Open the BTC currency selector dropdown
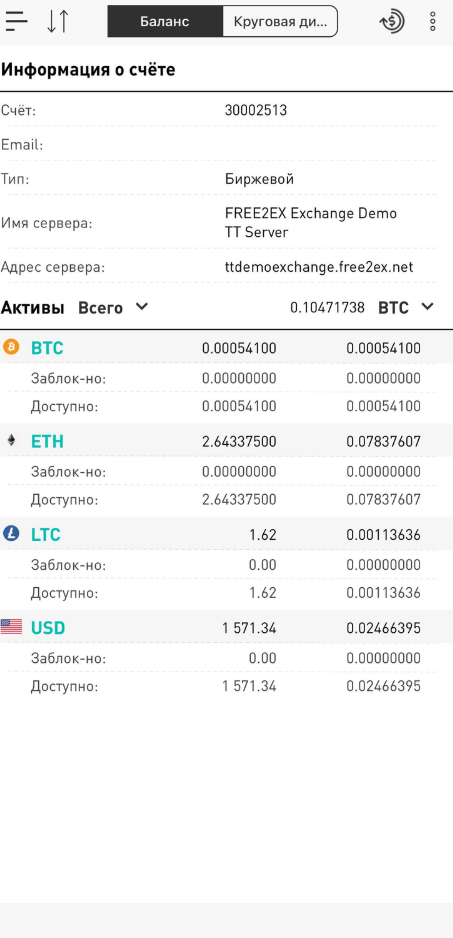The width and height of the screenshot is (453, 938). tap(405, 308)
